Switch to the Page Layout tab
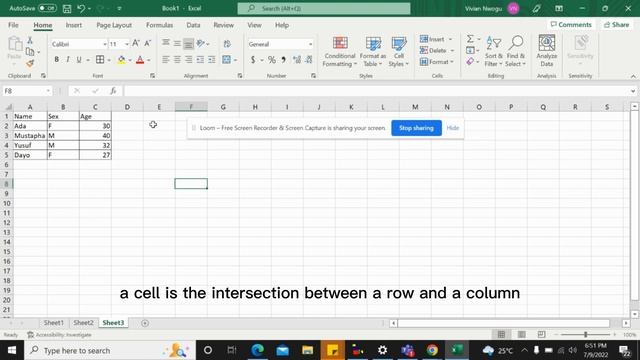Image resolution: width=640 pixels, height=360 pixels. tap(114, 25)
